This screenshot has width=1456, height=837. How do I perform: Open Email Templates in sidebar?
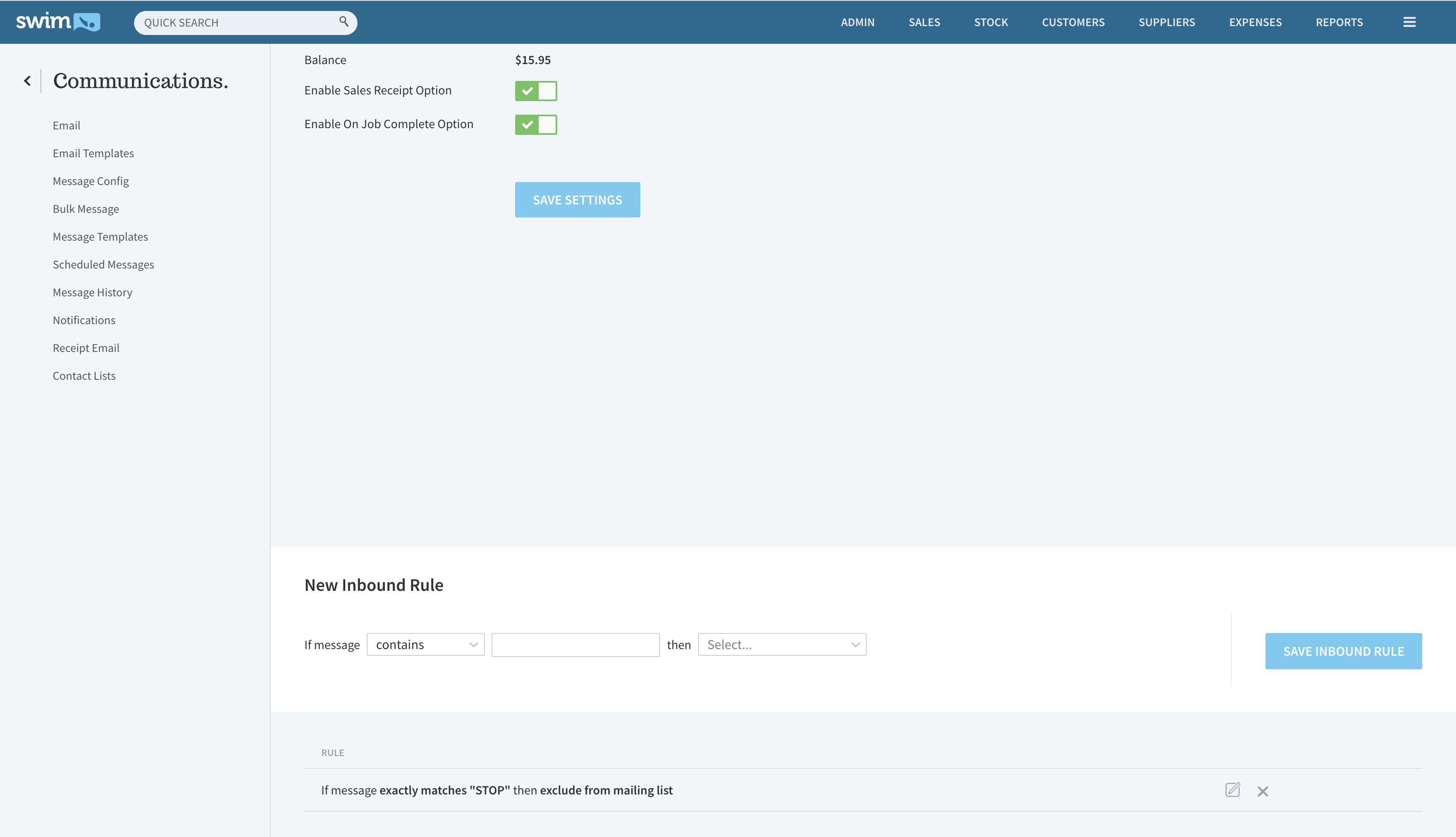[93, 153]
